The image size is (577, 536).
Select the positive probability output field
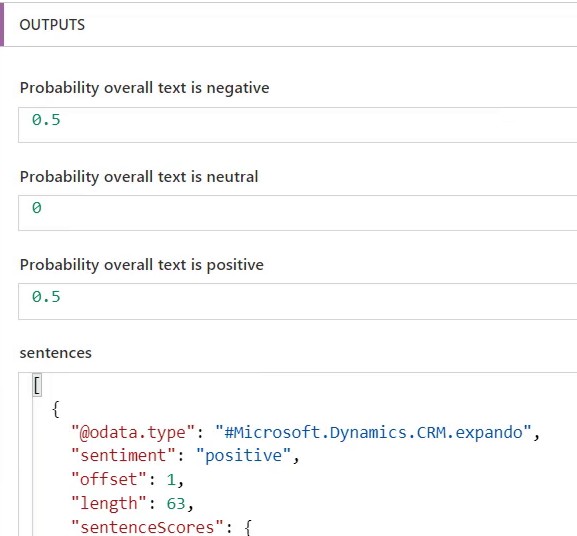tap(297, 301)
